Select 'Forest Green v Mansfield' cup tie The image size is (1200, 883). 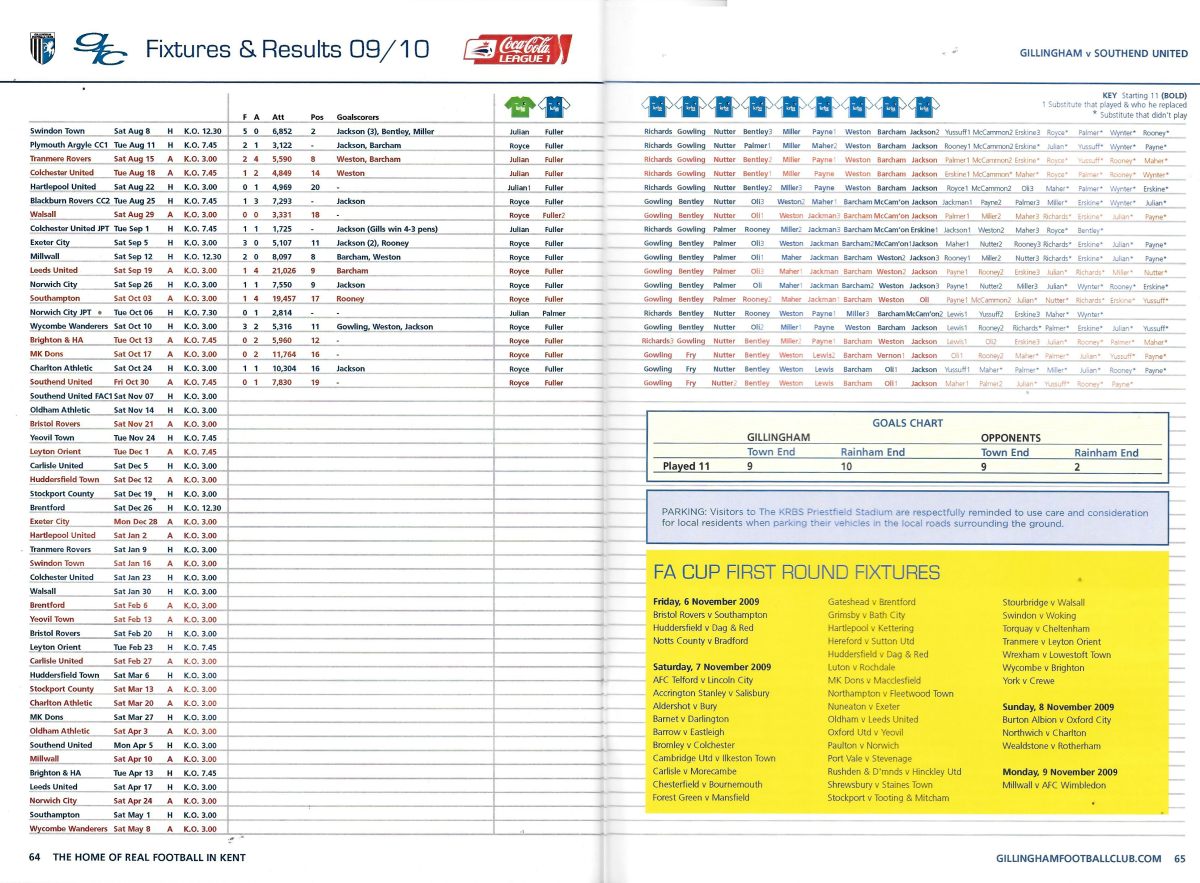click(700, 798)
